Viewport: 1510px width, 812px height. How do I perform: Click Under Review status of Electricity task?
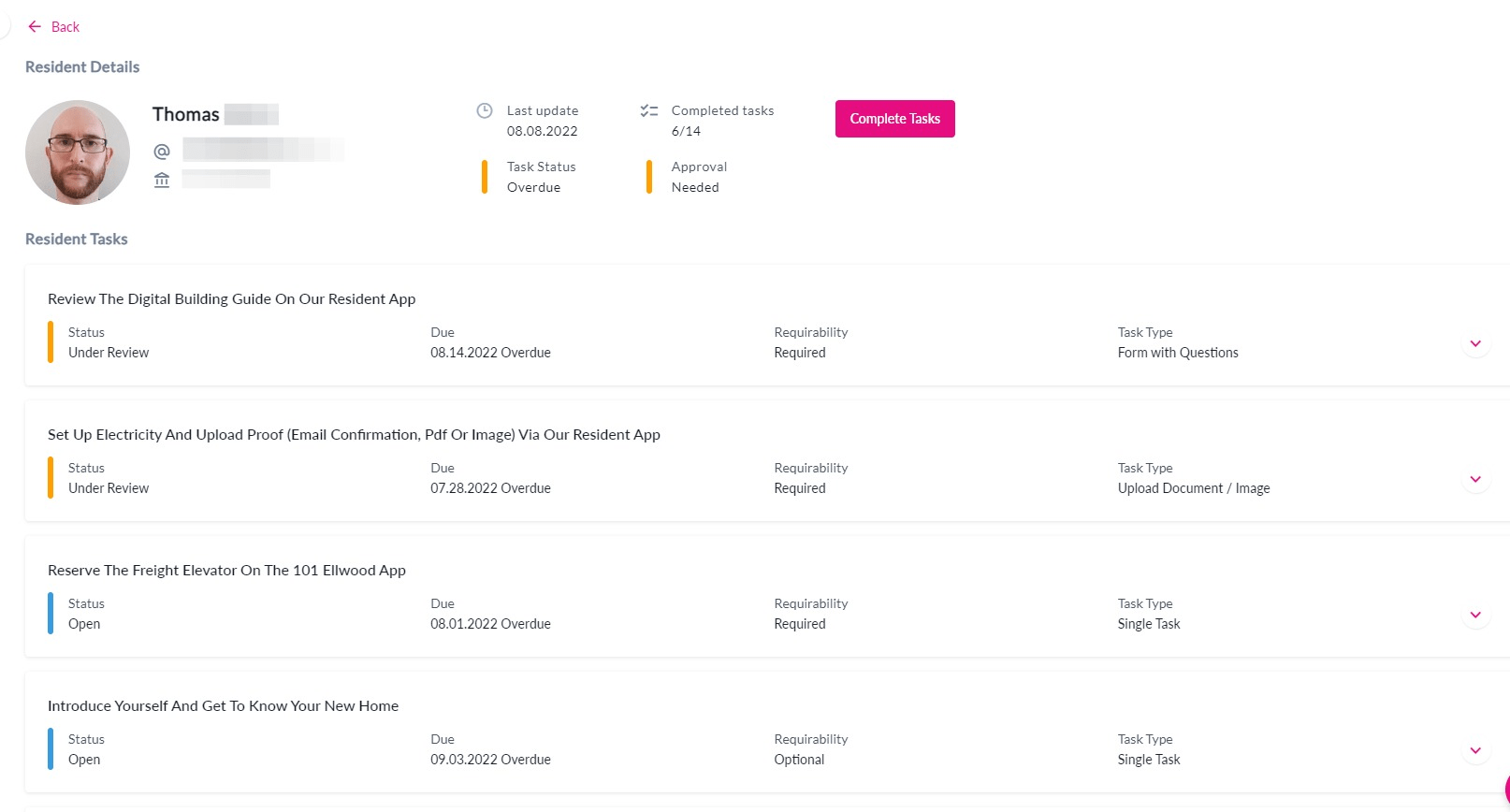pos(109,488)
